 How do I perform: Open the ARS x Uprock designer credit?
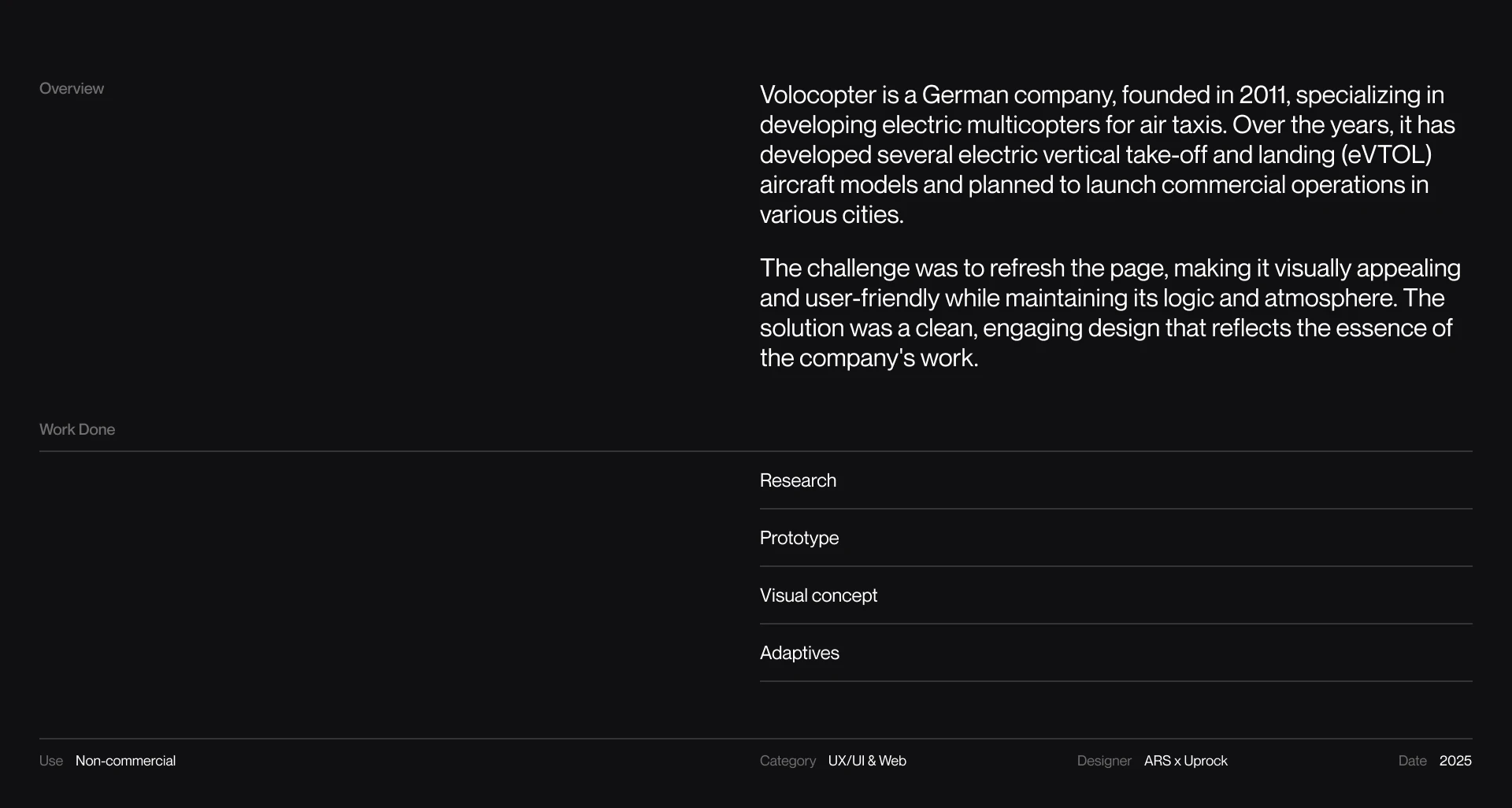click(x=1185, y=761)
